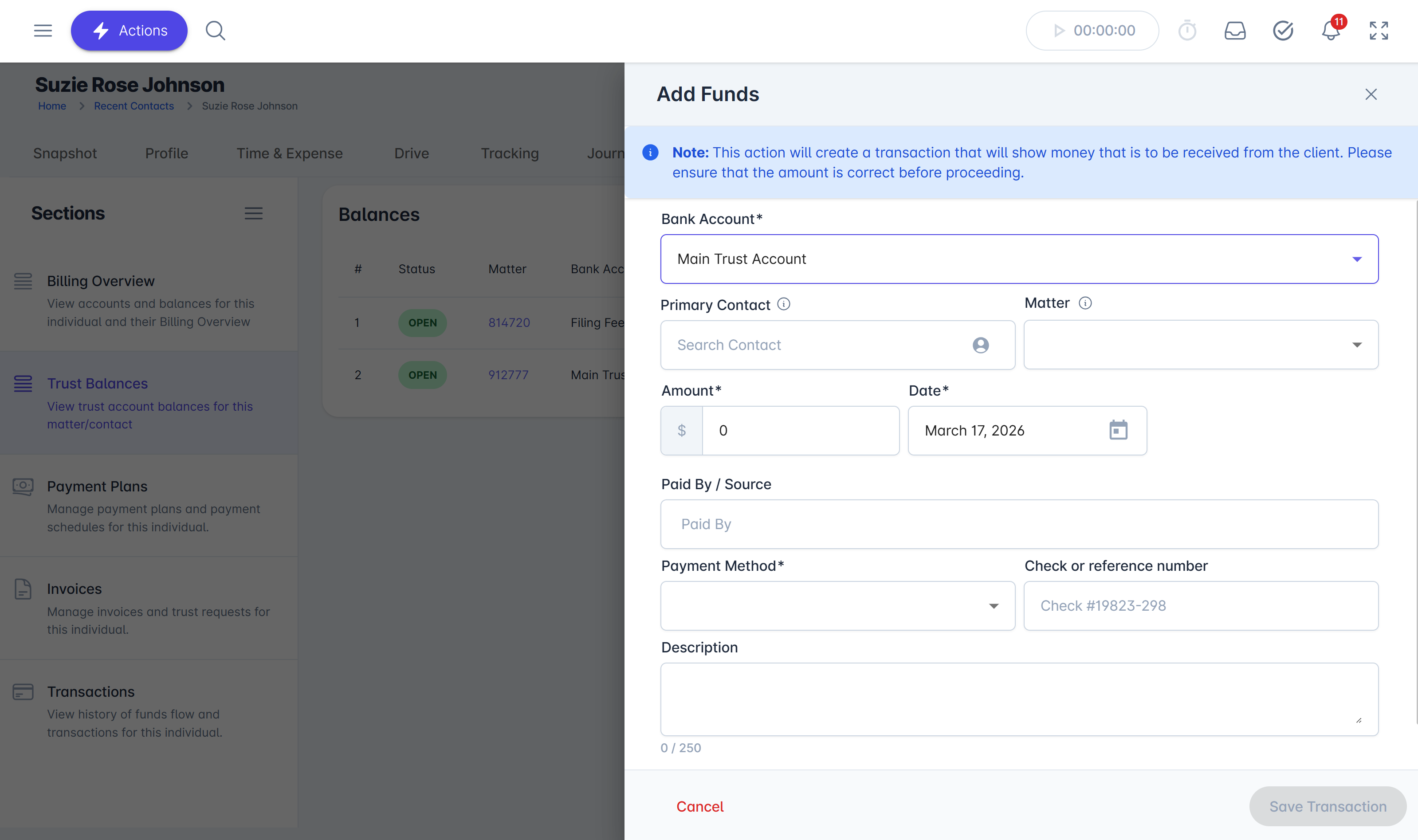Click the search magnifier icon
1418x840 pixels.
pos(215,31)
